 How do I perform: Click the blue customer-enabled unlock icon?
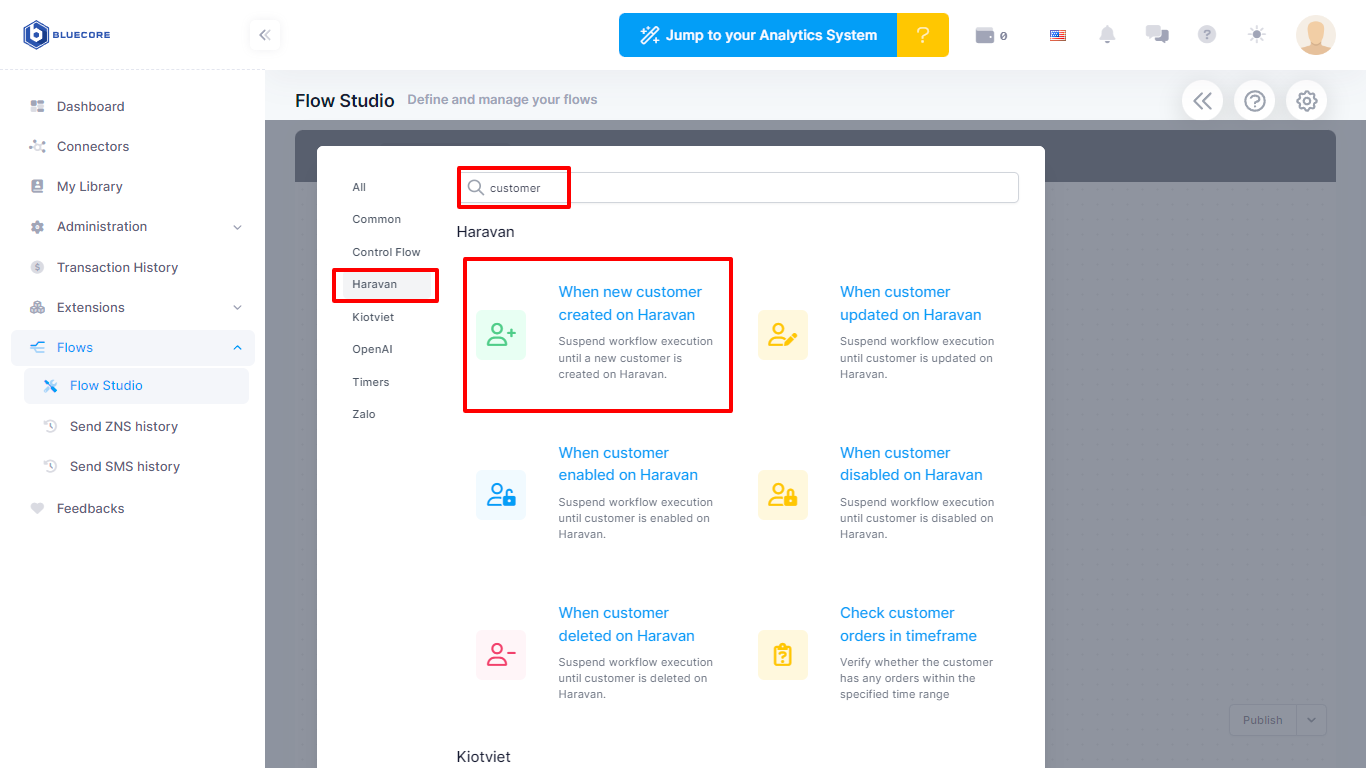(501, 495)
